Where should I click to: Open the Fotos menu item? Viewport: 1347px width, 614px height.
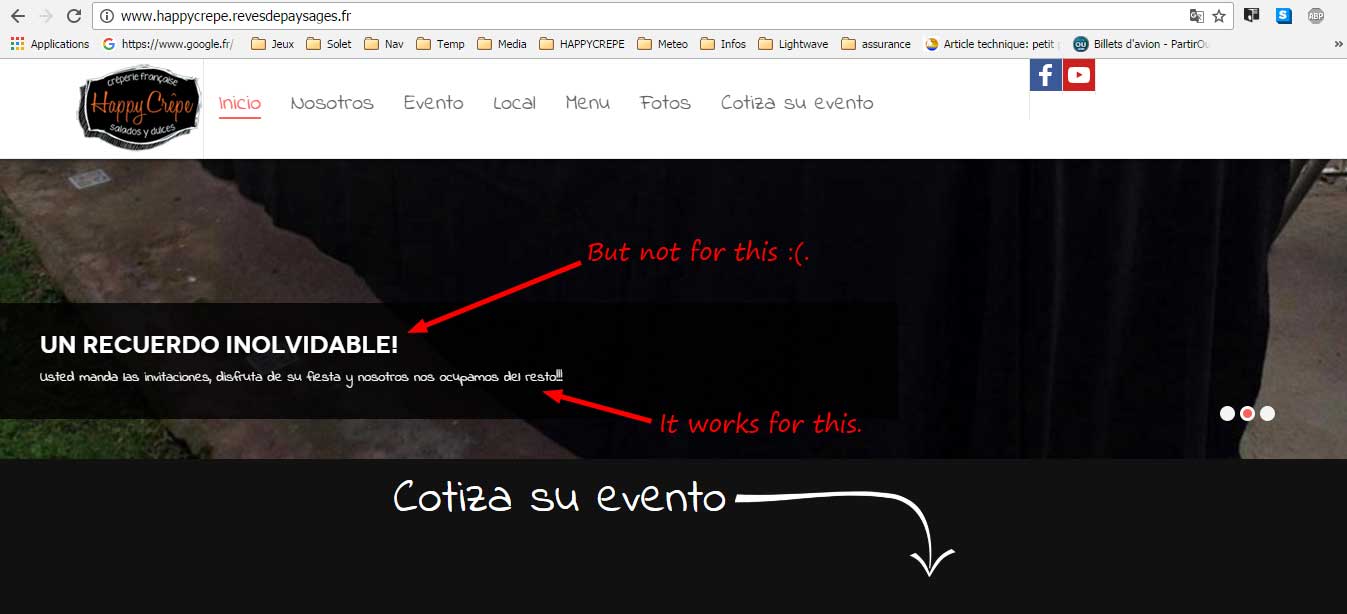(x=666, y=103)
